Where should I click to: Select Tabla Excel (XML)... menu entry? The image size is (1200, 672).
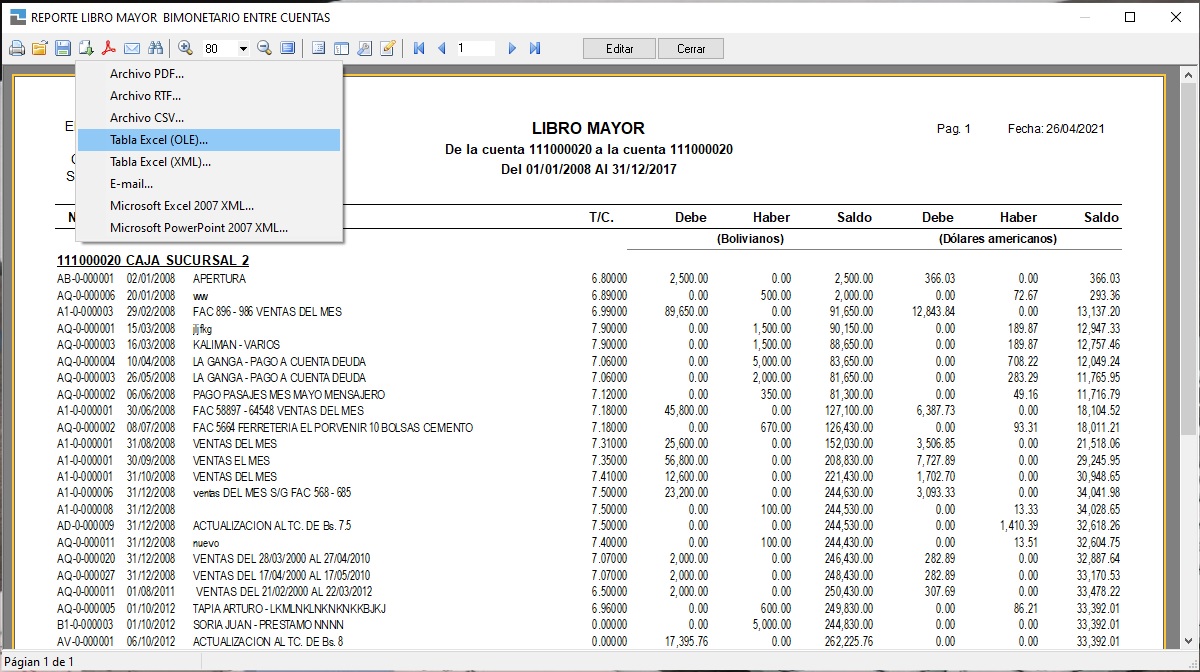point(209,162)
